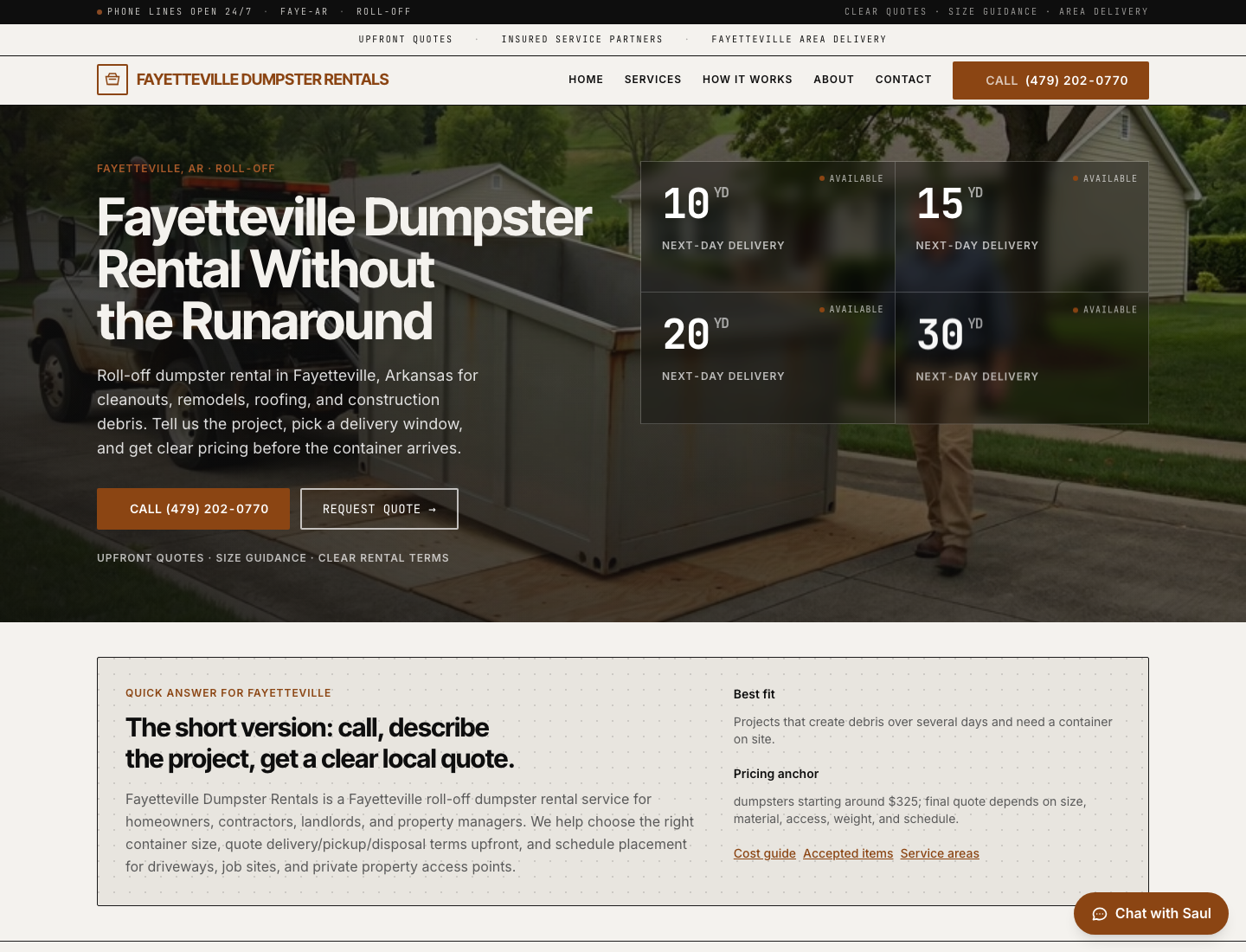
Task: Go to the Services page
Action: (x=653, y=80)
